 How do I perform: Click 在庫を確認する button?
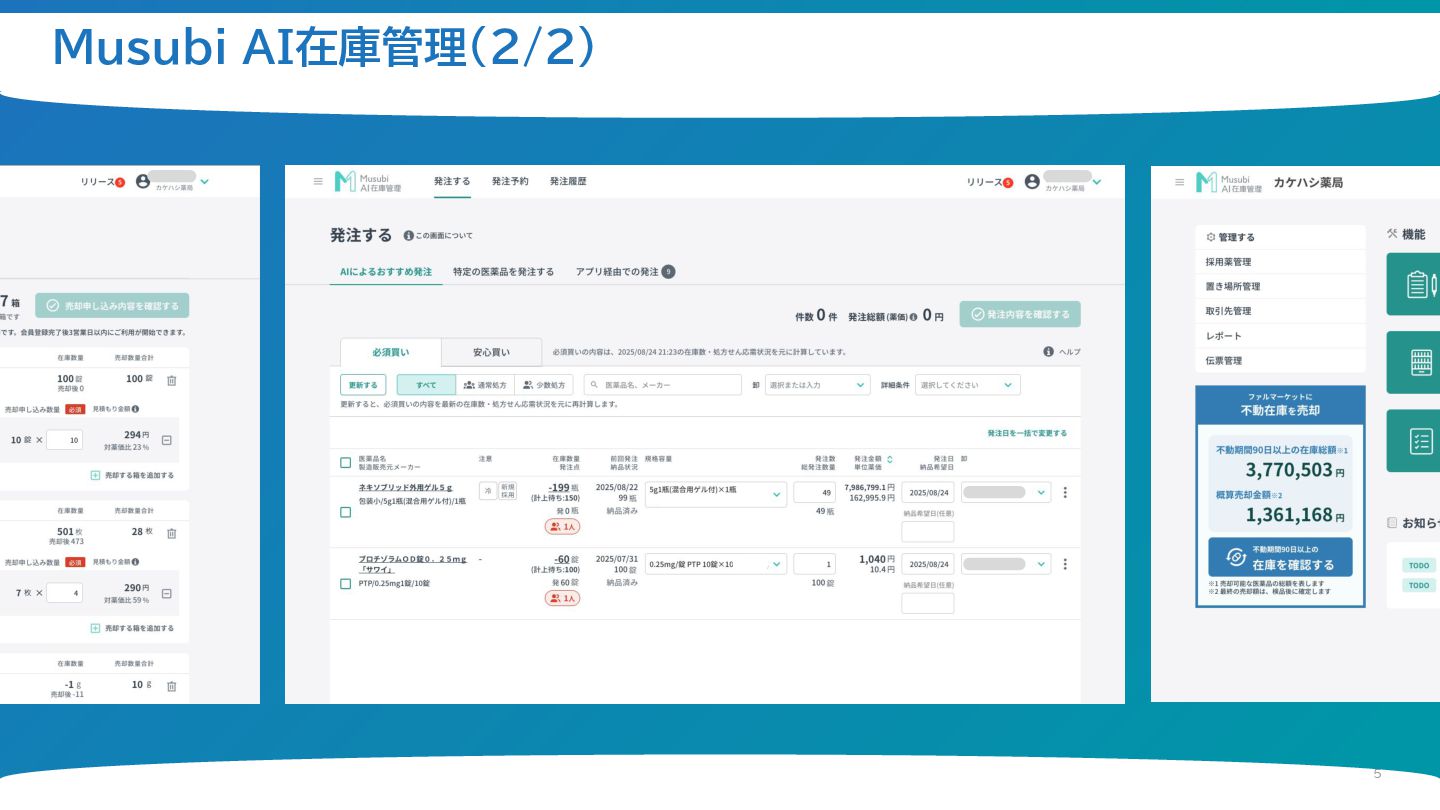pos(1280,557)
